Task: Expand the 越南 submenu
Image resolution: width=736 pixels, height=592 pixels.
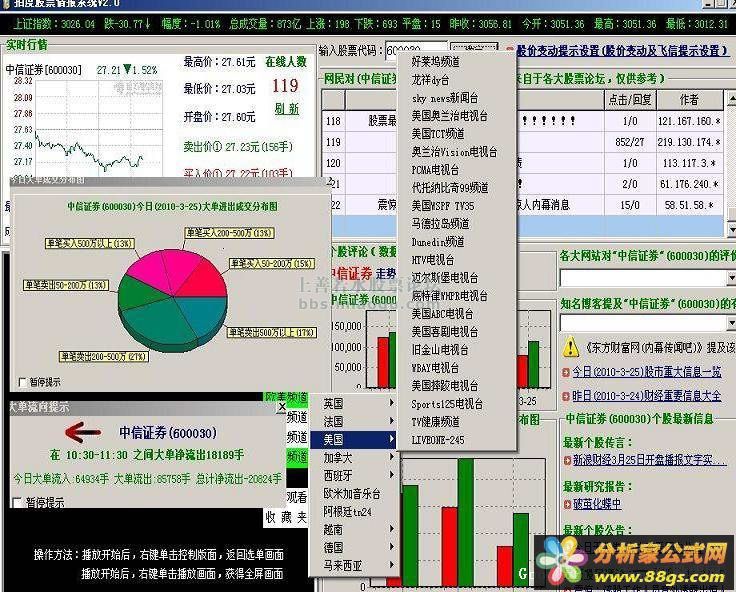Action: pos(354,529)
